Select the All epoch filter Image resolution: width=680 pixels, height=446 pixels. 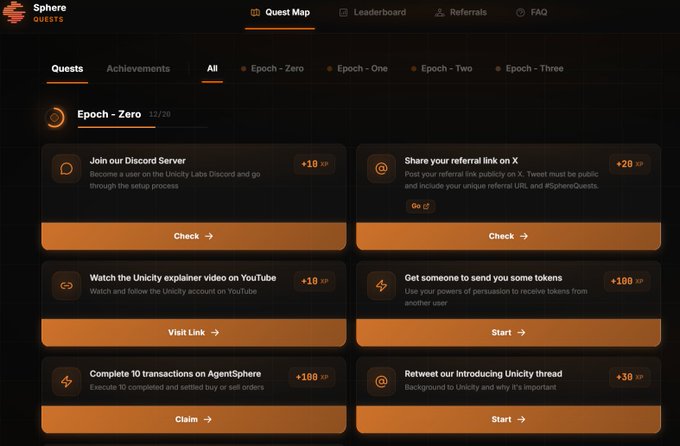tap(212, 69)
